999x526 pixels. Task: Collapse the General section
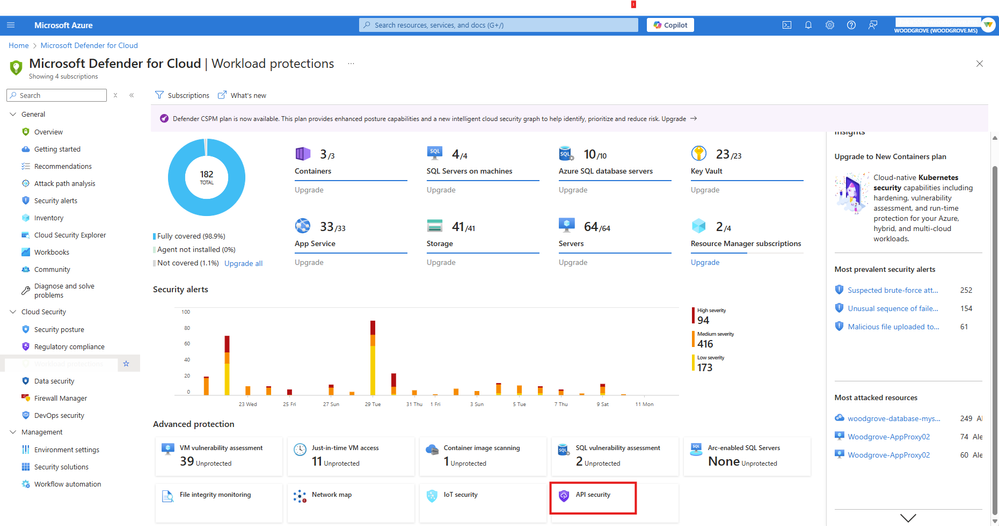click(x=13, y=115)
